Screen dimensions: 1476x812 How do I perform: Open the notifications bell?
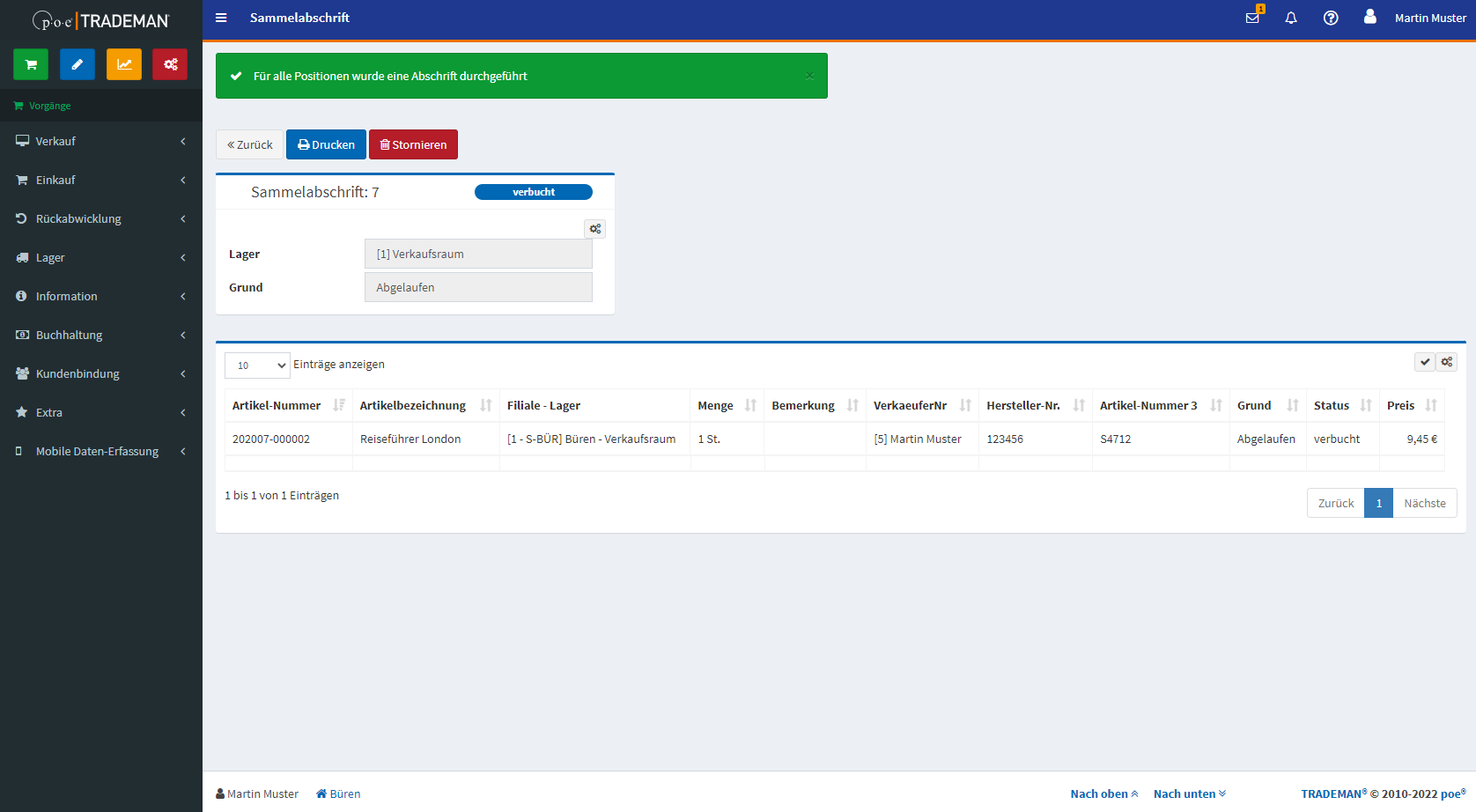pyautogui.click(x=1291, y=18)
